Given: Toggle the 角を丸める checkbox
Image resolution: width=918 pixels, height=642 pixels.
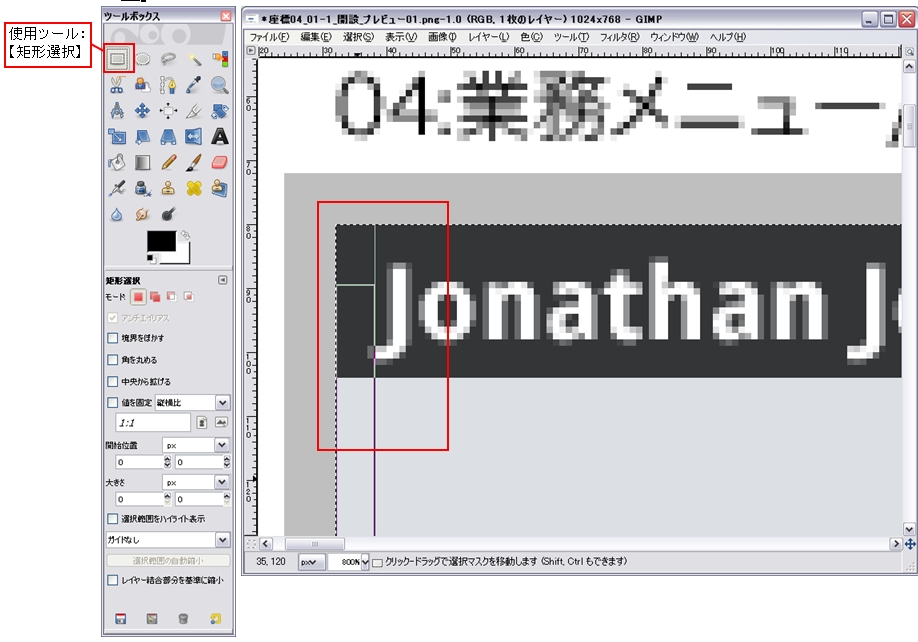Looking at the screenshot, I should click(x=112, y=360).
